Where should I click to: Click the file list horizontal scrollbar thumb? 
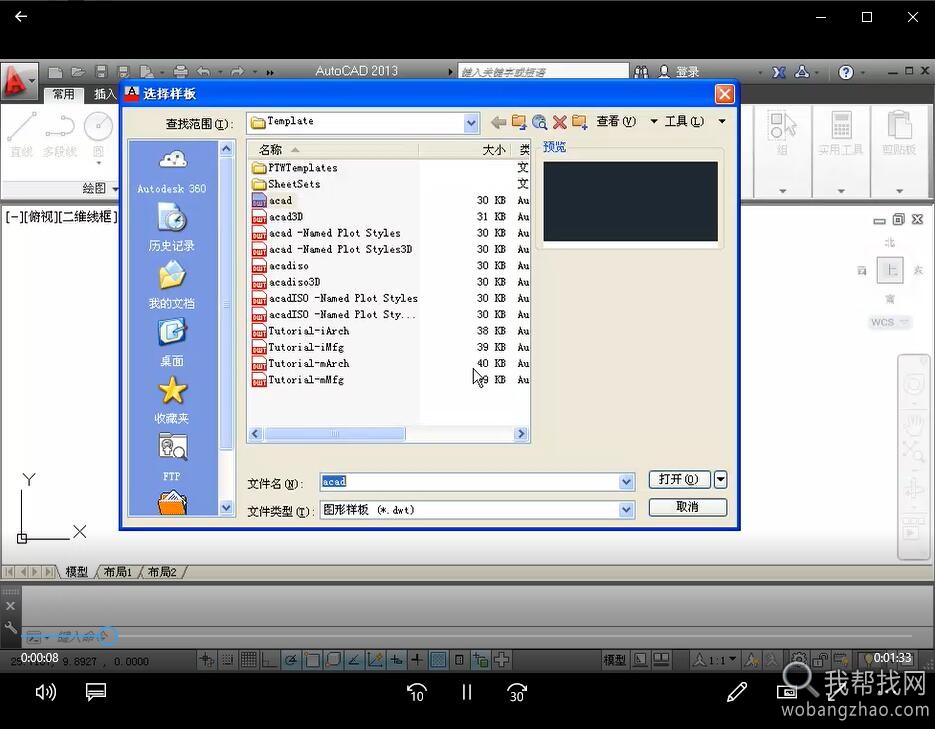335,434
